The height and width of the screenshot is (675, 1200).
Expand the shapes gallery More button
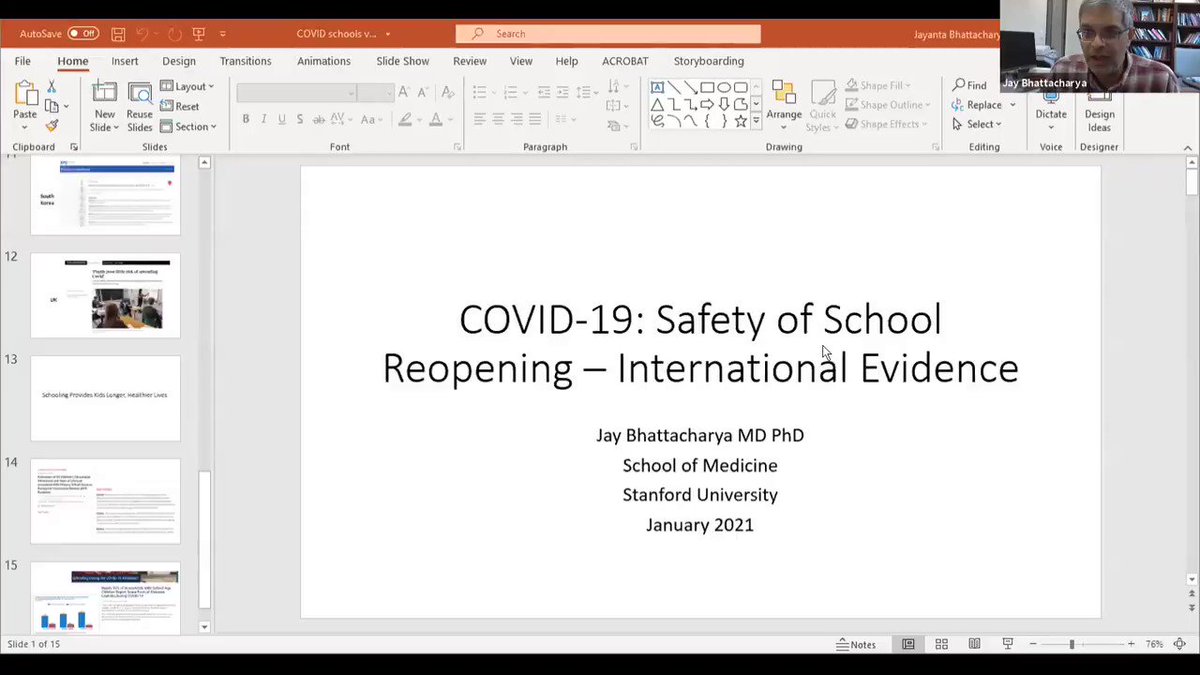click(756, 121)
